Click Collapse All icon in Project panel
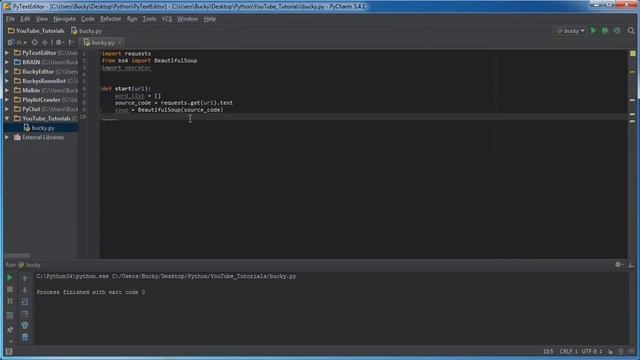This screenshot has height=360, width=640. point(45,42)
